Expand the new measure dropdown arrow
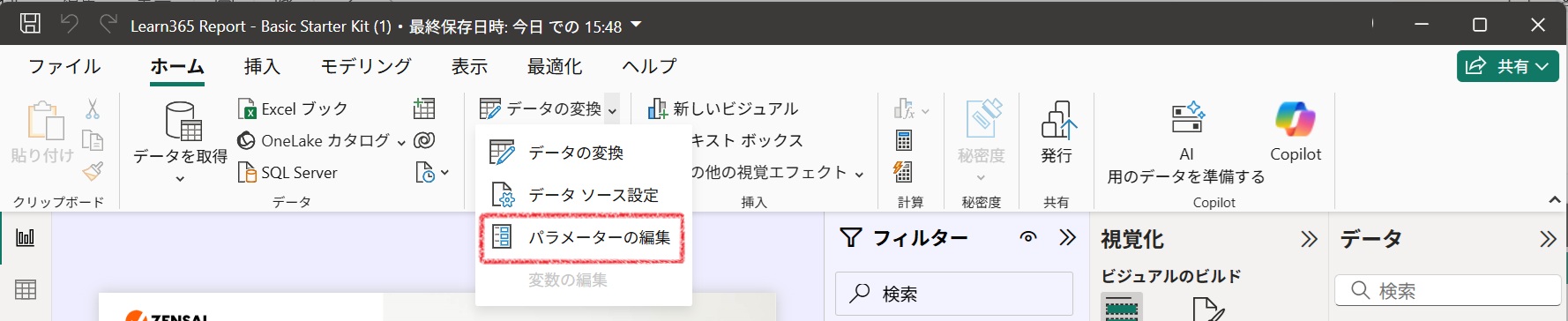This screenshot has width=1568, height=321. click(925, 110)
